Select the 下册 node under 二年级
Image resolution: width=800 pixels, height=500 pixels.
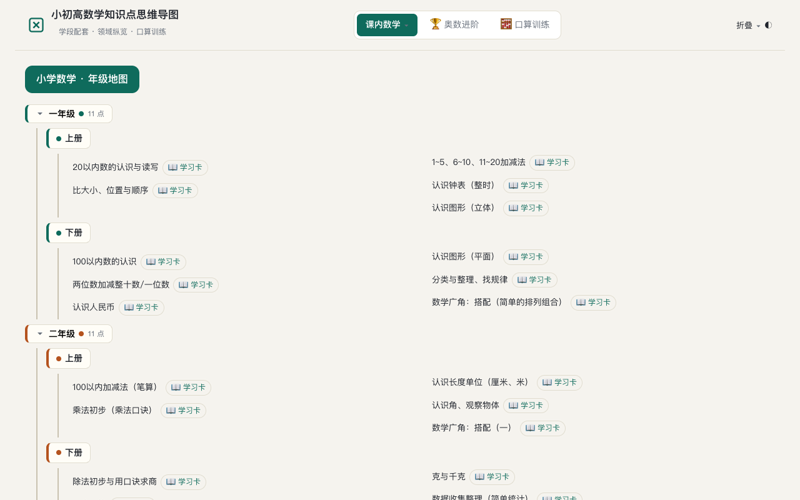pos(69,453)
